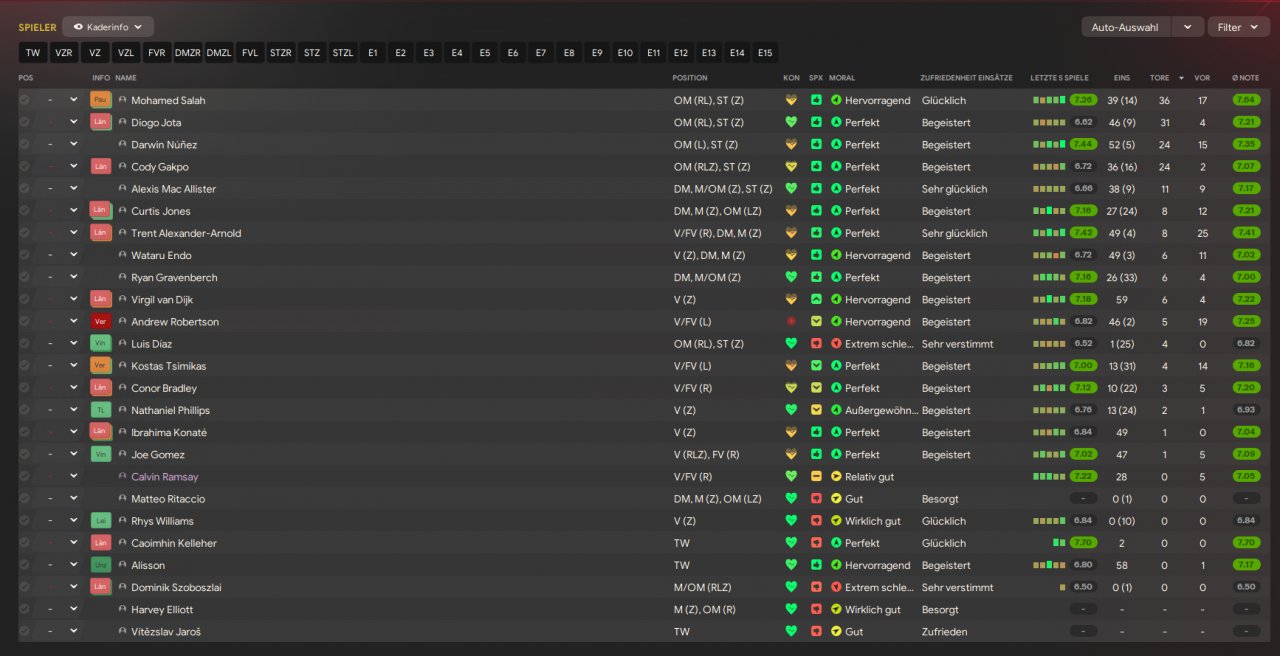
Task: Open the Kaderinfo view dropdown
Action: point(108,27)
